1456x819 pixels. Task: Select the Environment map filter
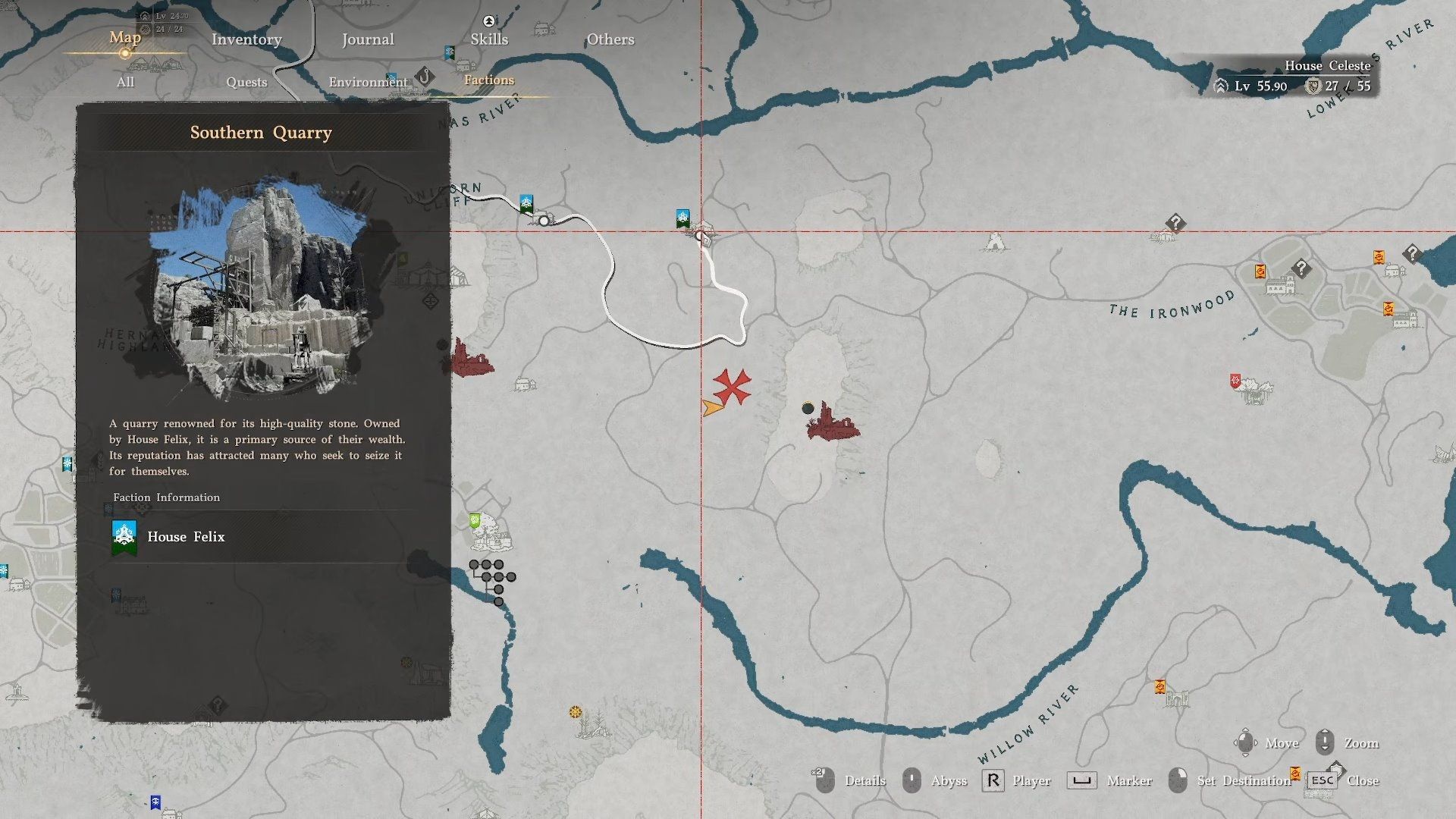[368, 82]
